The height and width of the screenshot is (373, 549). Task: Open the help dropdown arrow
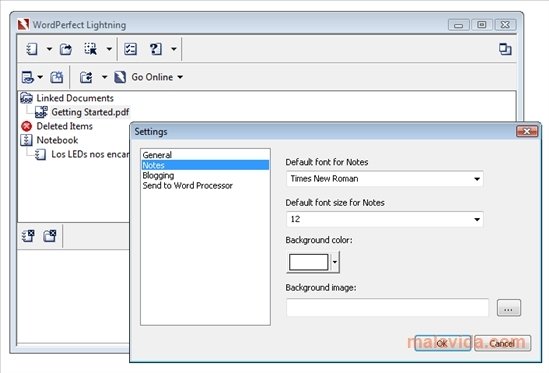click(174, 49)
